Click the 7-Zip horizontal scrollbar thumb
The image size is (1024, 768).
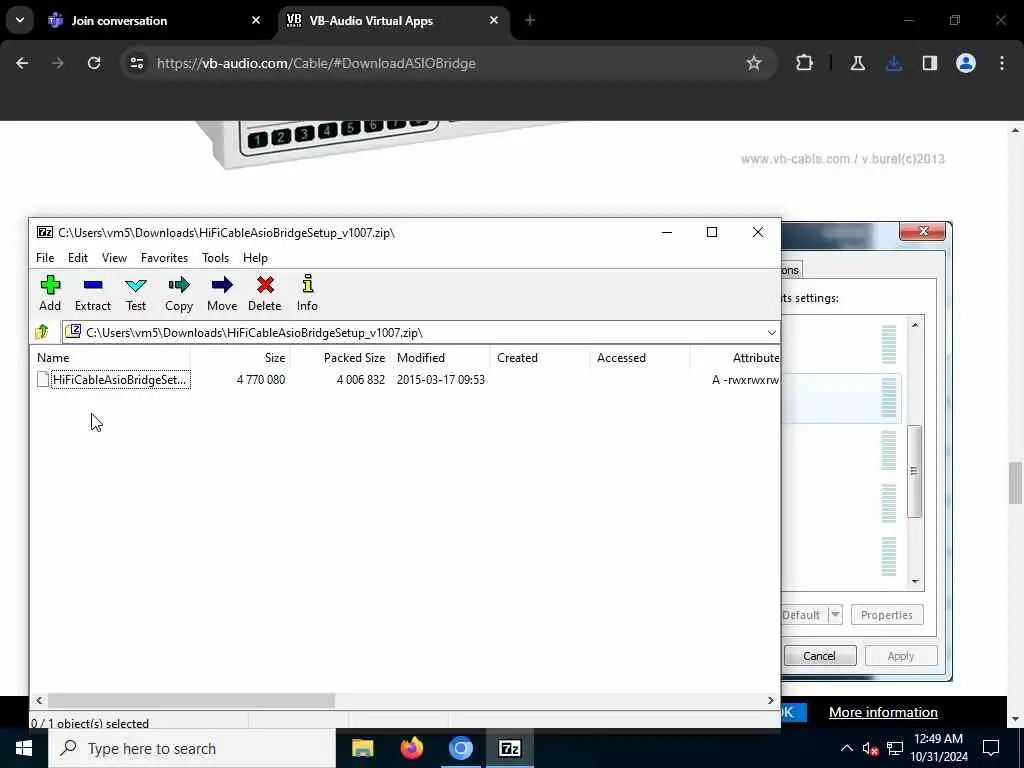coord(191,701)
